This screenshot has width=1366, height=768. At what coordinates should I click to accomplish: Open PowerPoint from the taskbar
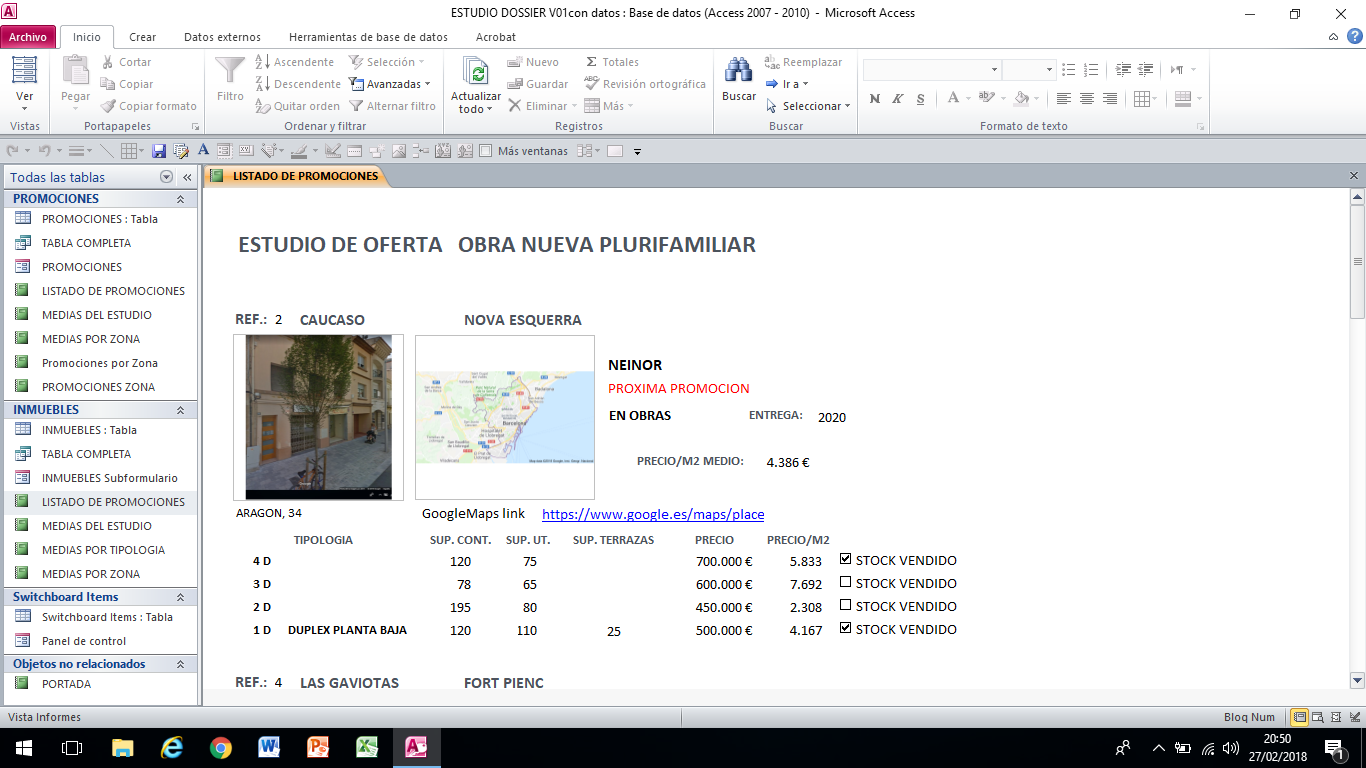coord(318,747)
